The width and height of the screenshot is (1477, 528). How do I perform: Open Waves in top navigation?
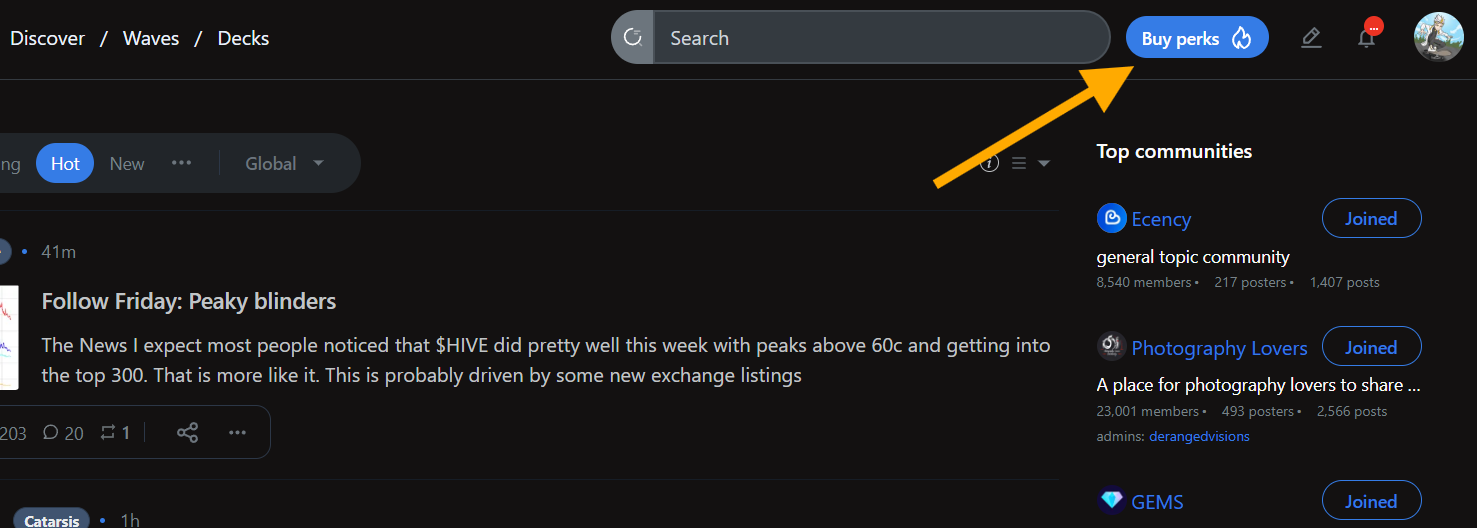click(151, 38)
